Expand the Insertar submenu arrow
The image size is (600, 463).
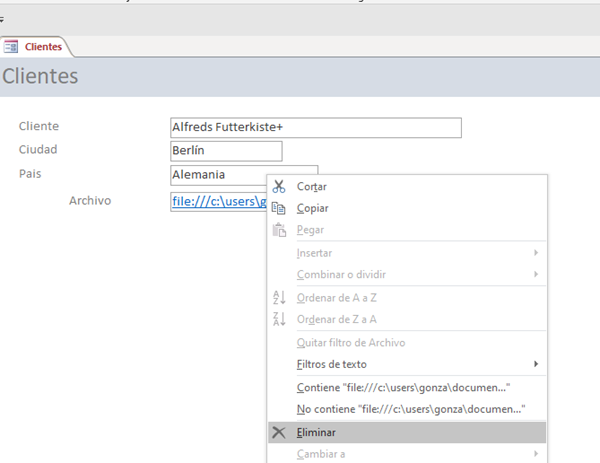(x=537, y=253)
